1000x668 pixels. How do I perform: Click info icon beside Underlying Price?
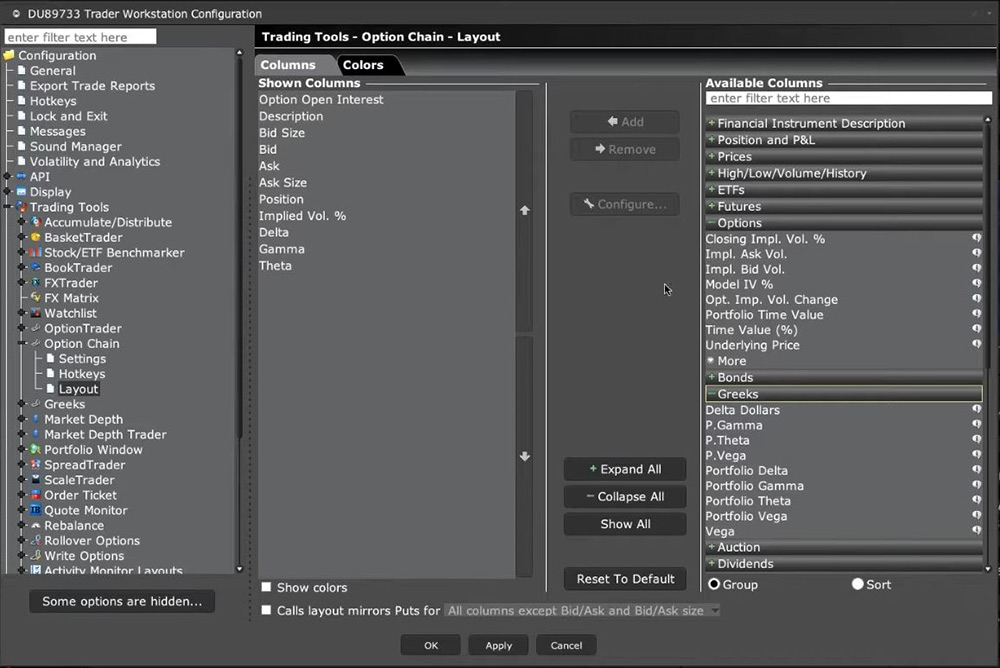point(976,344)
